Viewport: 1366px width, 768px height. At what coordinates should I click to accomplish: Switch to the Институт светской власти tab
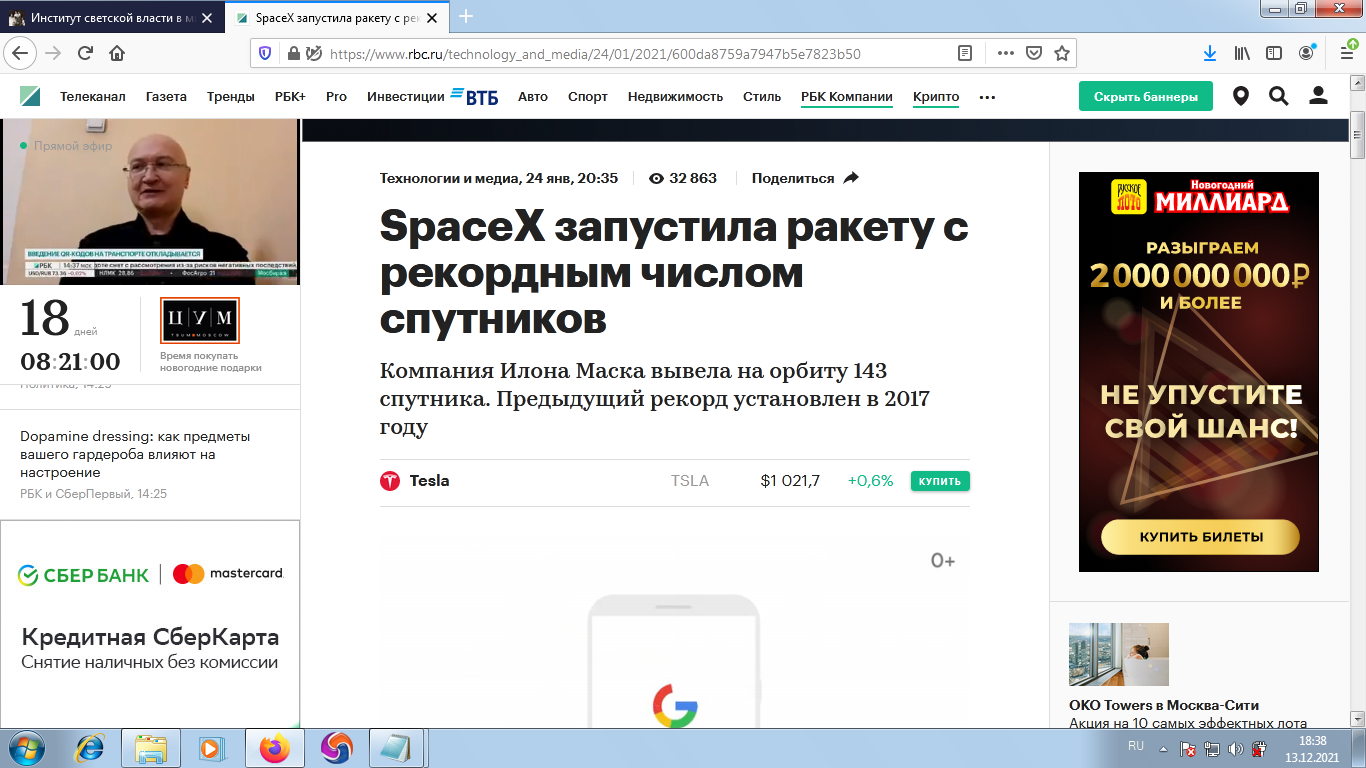[105, 17]
